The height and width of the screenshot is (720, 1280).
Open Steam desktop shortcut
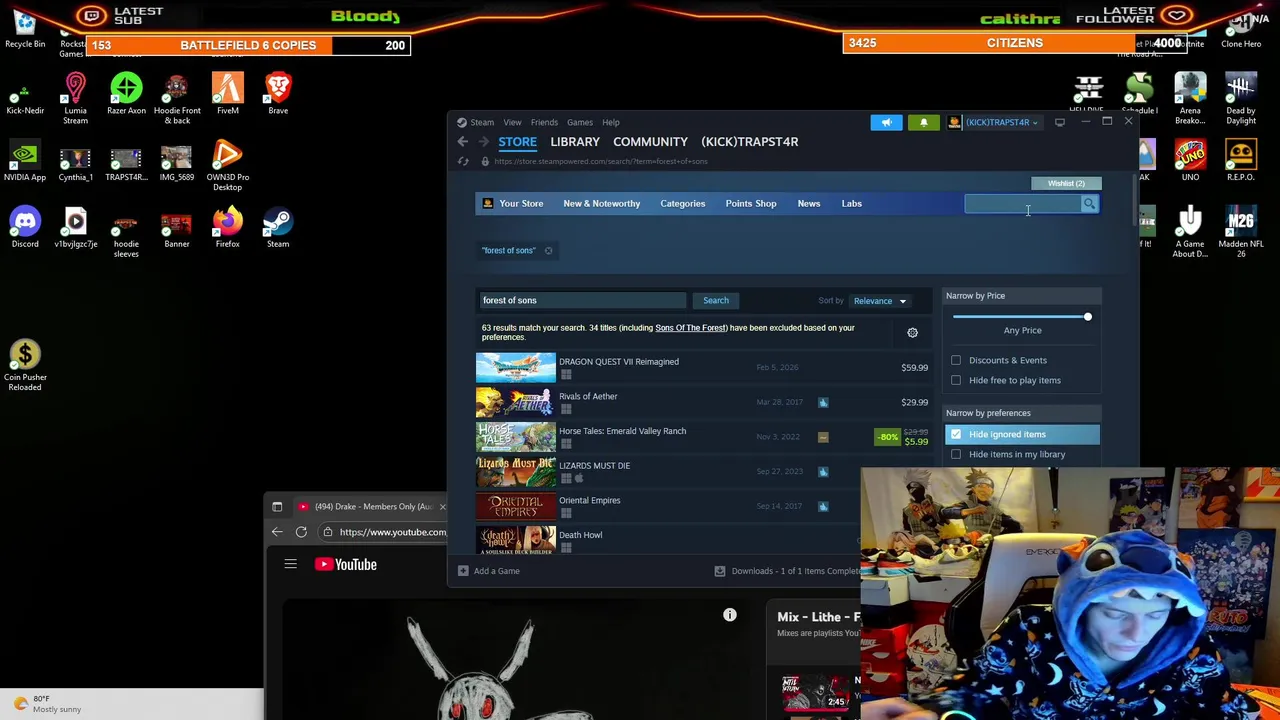tap(278, 227)
